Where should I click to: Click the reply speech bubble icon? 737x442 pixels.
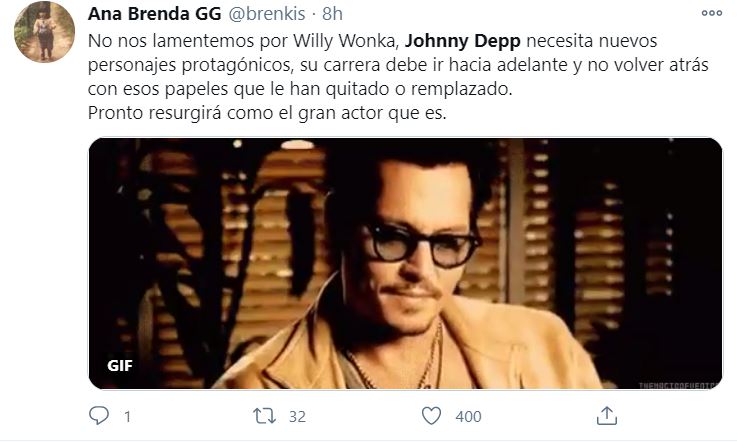(x=99, y=416)
